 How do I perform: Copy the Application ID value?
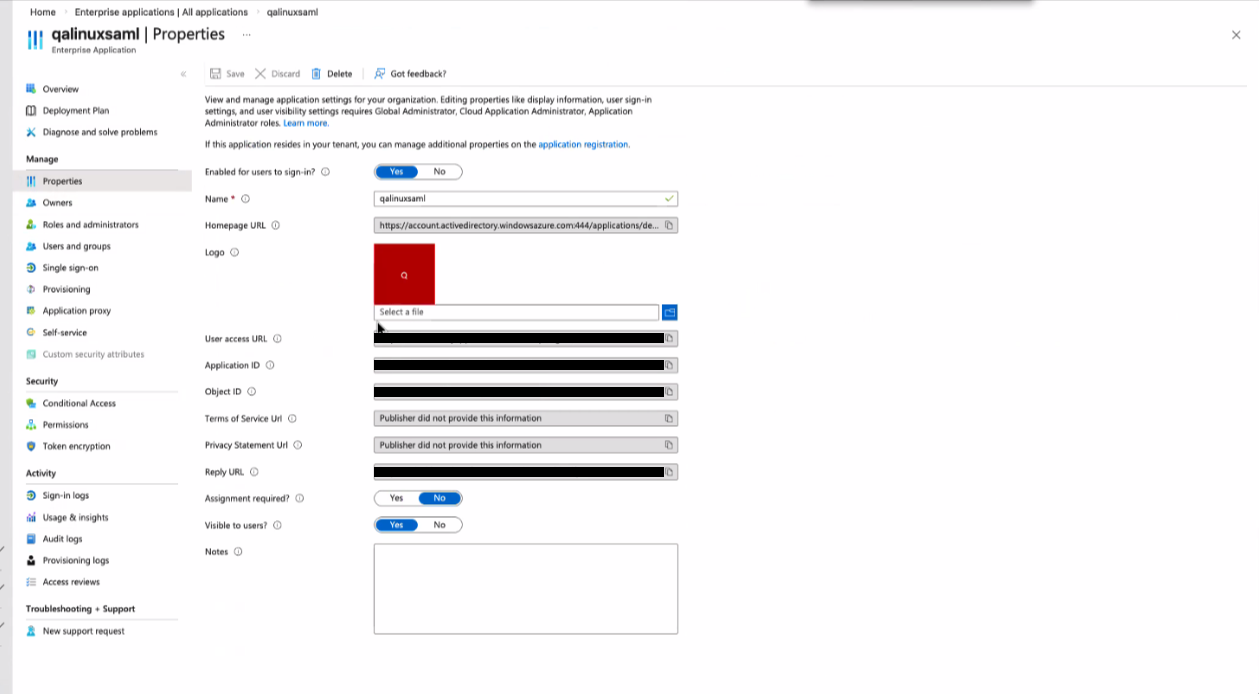click(x=670, y=366)
